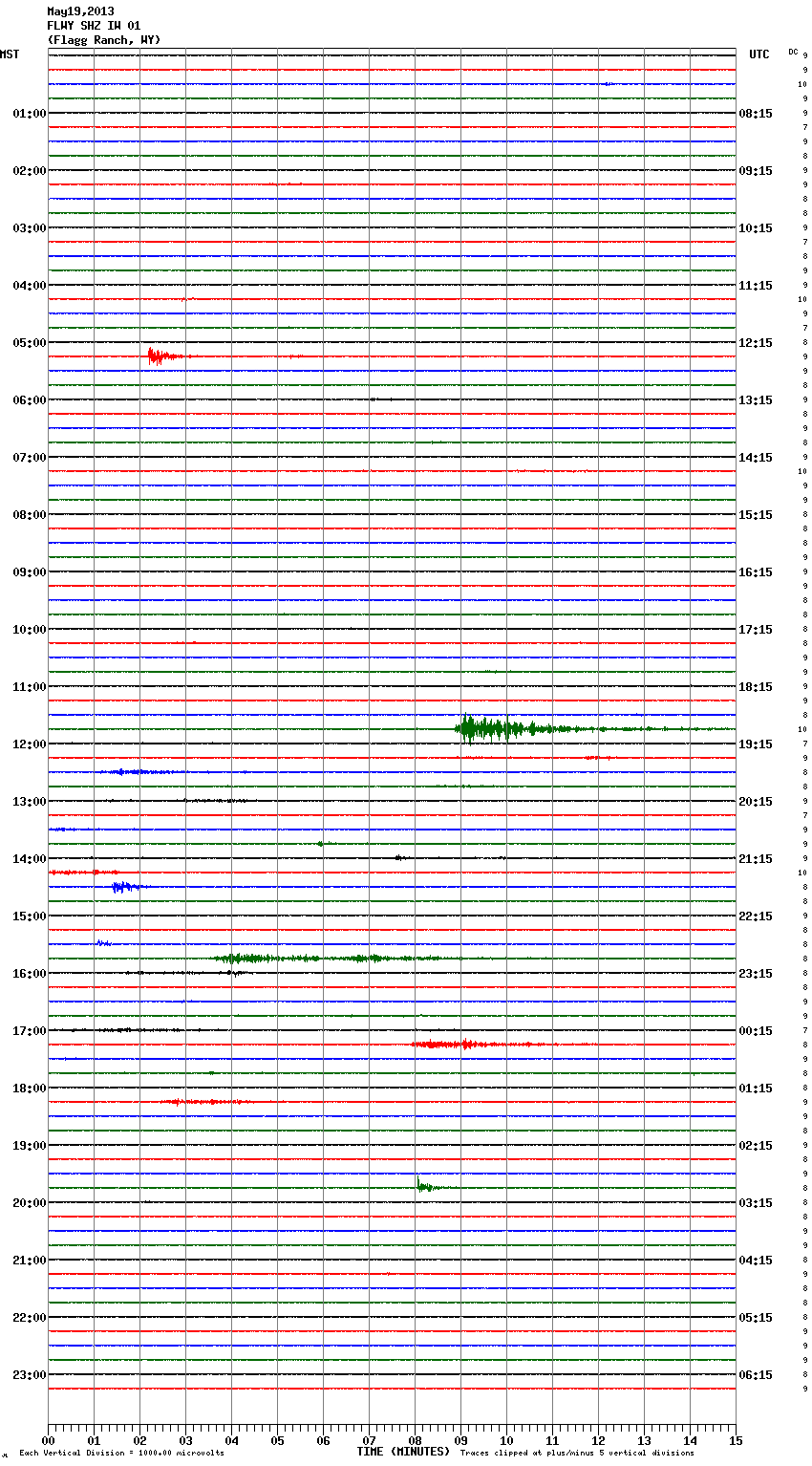Click the date label May19,2013
This screenshot has height=1466, width=812.
[80, 11]
